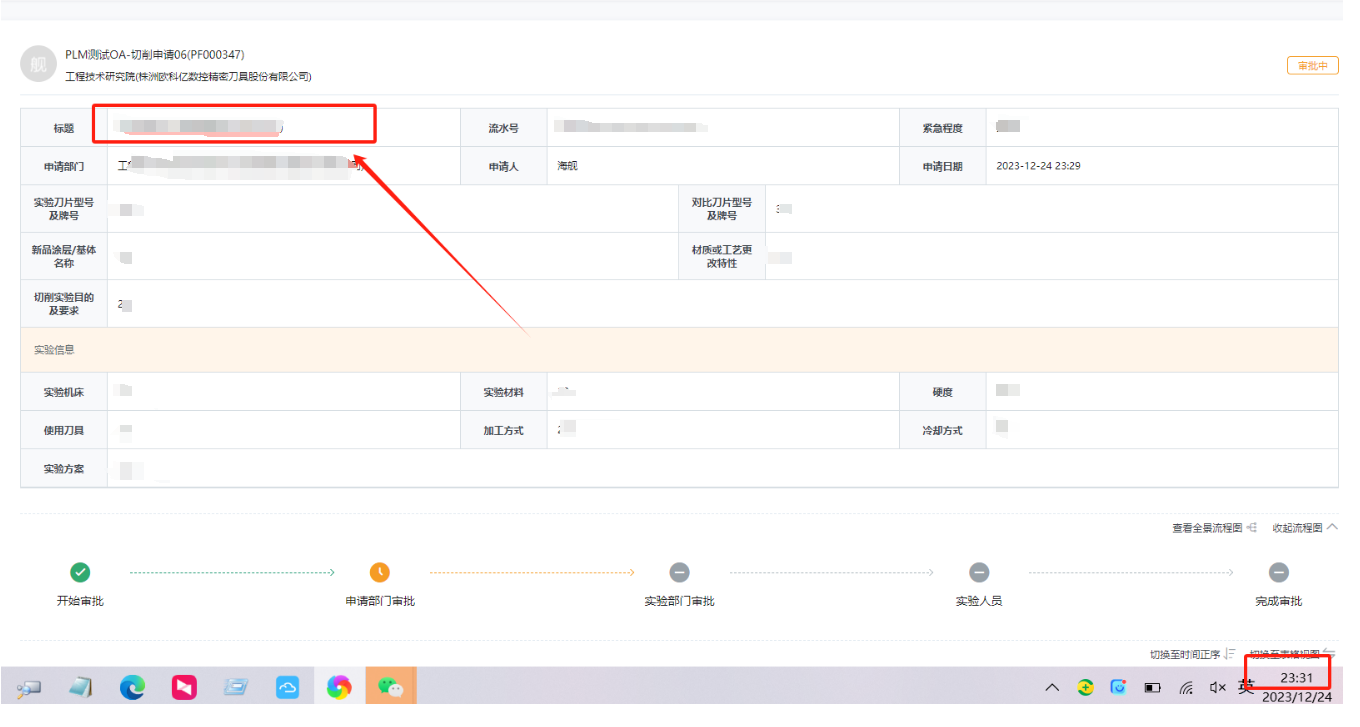
Task: Click the 实验机床 field label
Action: click(x=64, y=392)
